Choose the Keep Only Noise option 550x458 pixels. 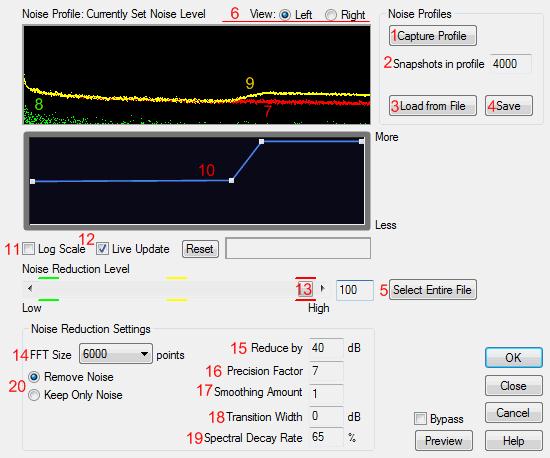(x=34, y=395)
